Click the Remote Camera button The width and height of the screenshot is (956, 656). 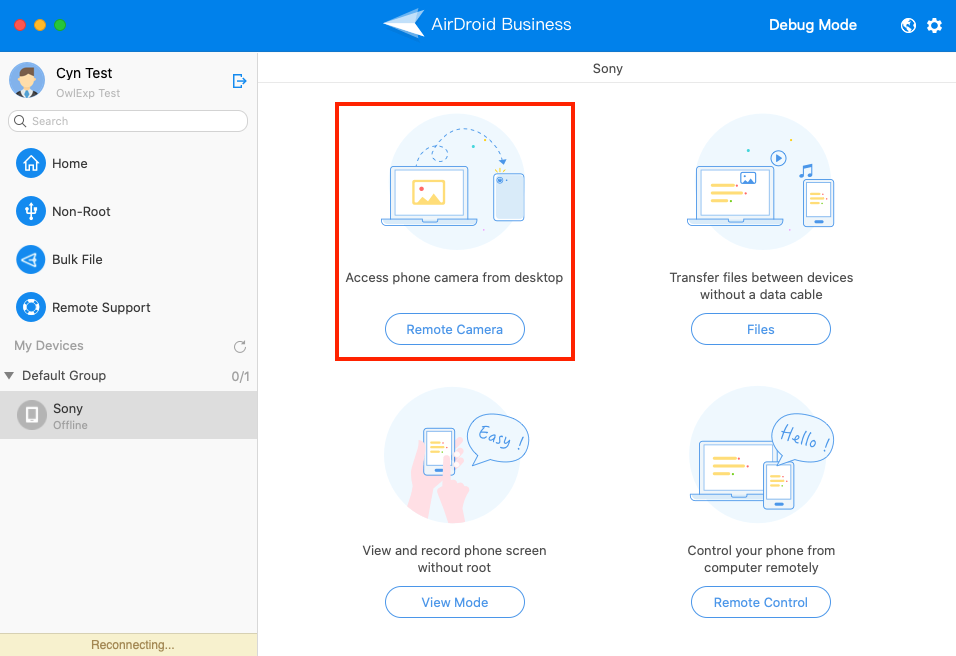(x=454, y=329)
